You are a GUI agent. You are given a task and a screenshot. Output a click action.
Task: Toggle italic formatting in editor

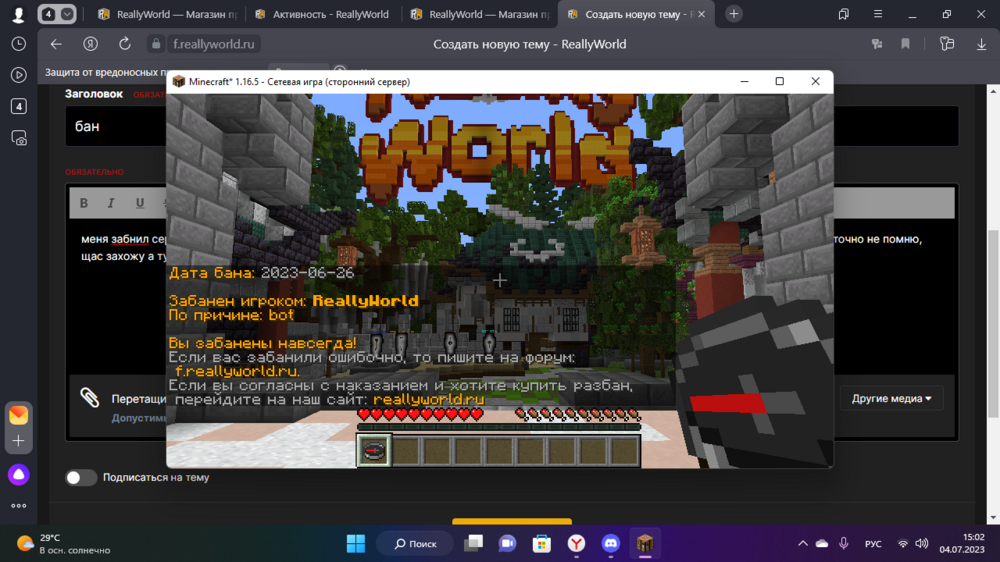(111, 203)
